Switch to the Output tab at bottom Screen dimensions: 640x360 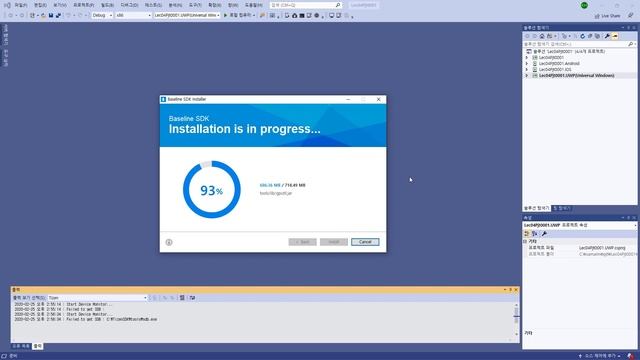[38, 346]
